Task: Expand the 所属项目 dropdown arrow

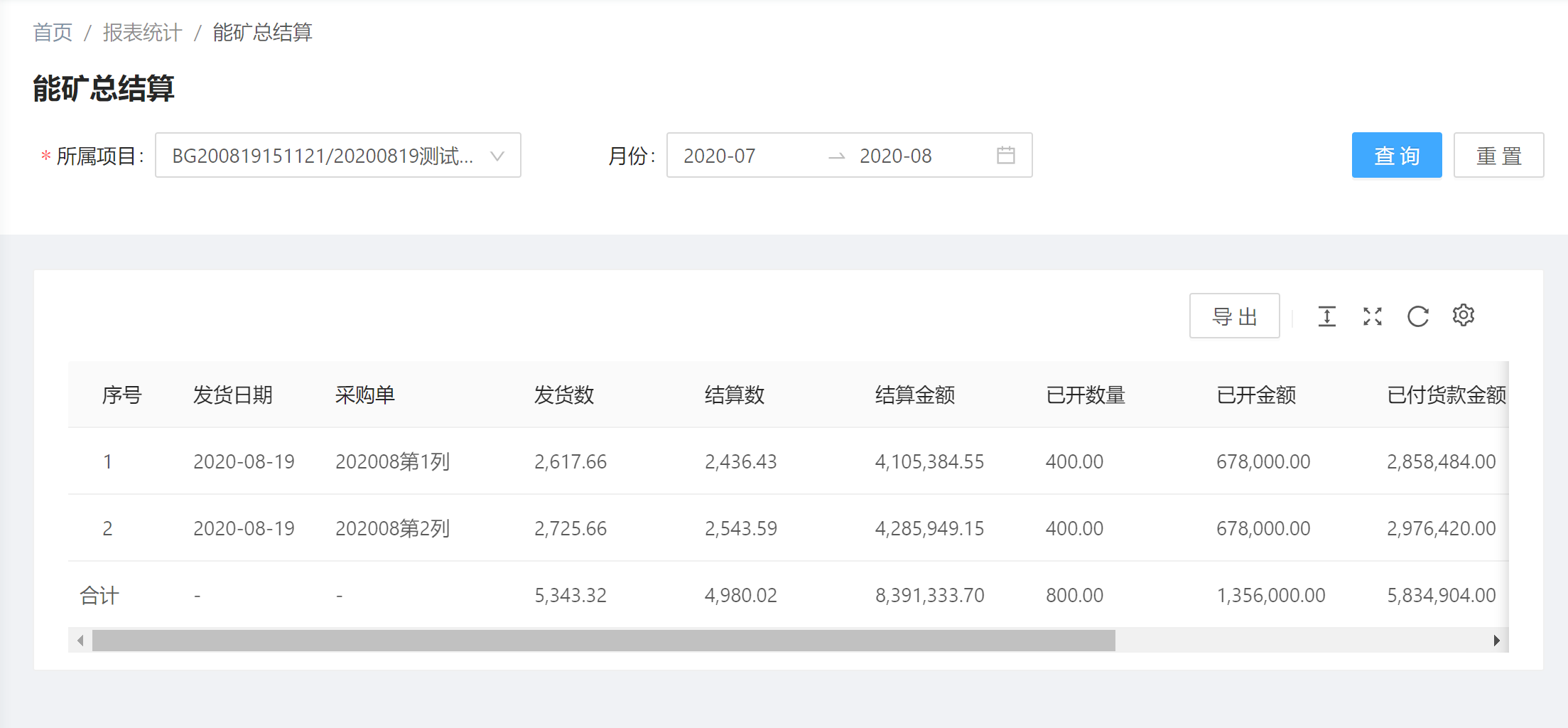Action: tap(497, 156)
